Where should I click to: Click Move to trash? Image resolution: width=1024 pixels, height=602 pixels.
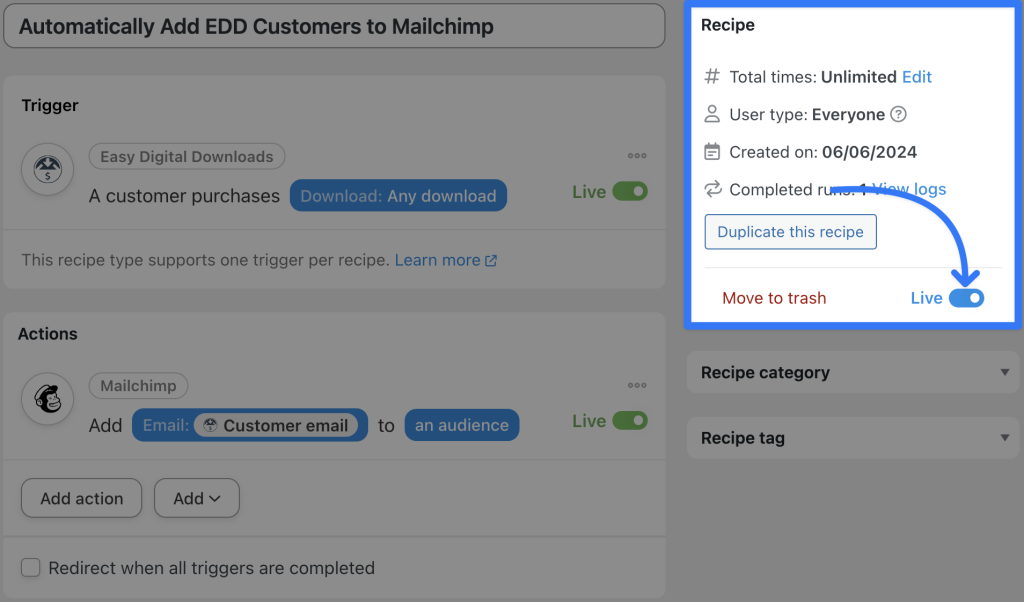click(x=774, y=297)
